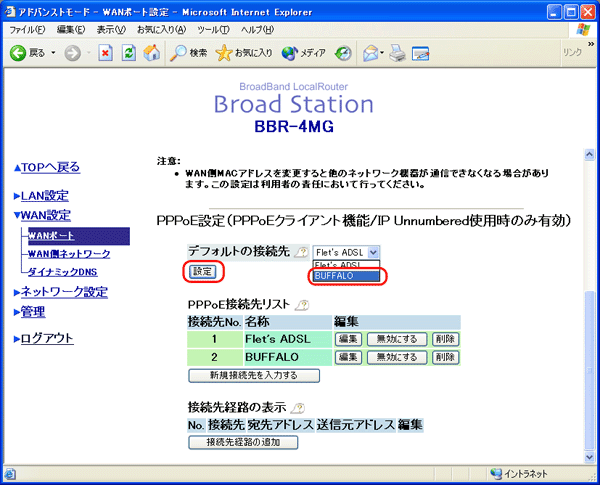The width and height of the screenshot is (600, 485).
Task: Show help for PPPoE接続先リスト
Action: [302, 305]
